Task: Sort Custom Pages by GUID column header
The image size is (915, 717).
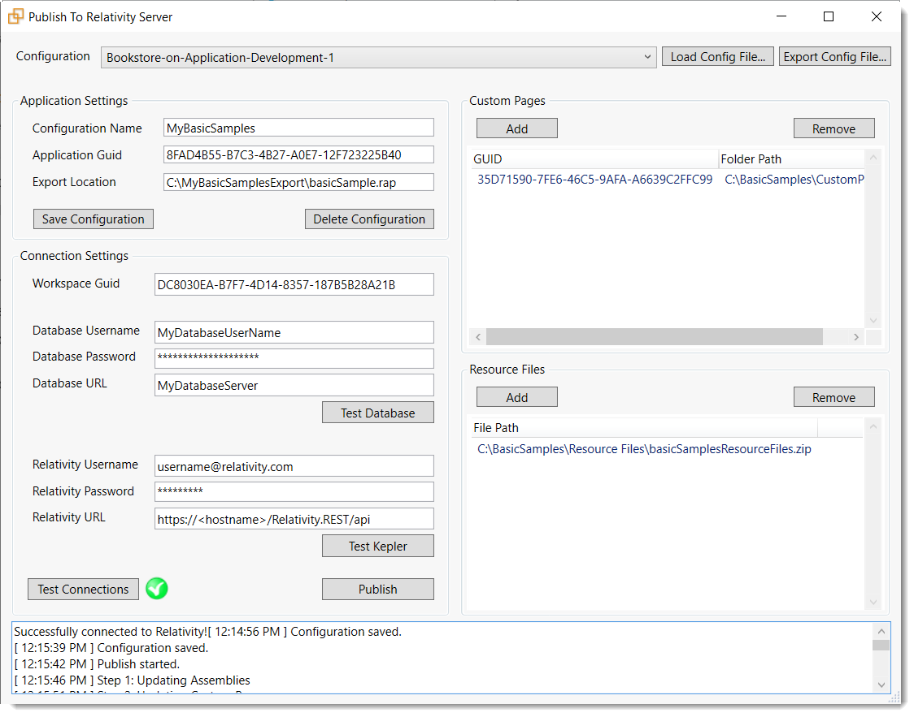Action: click(594, 159)
